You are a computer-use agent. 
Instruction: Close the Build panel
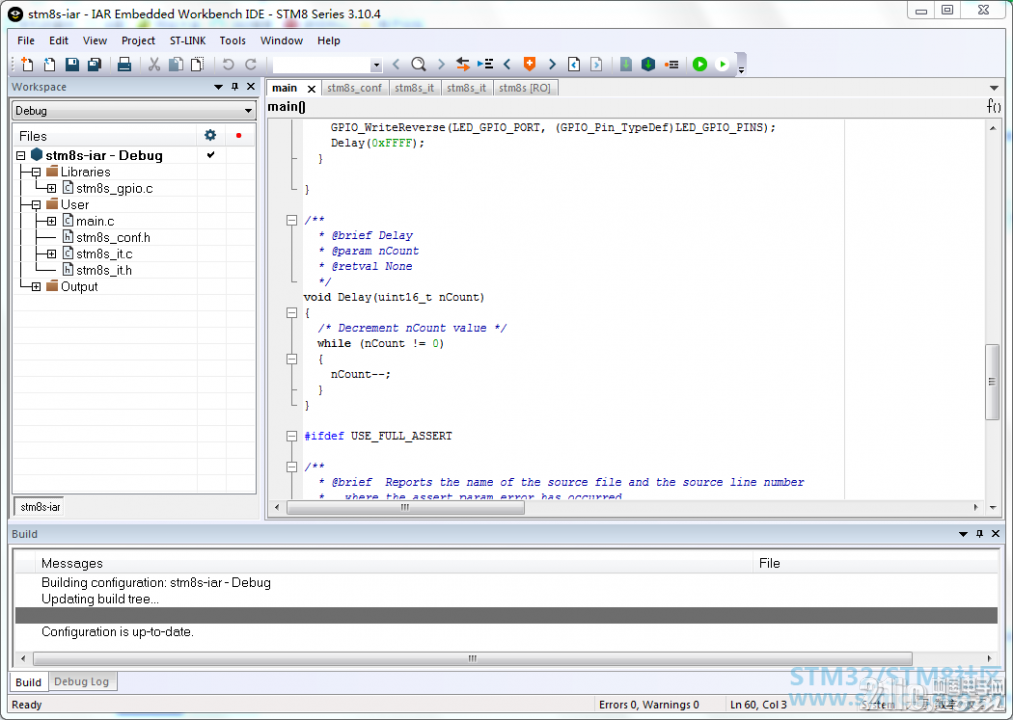tap(996, 534)
